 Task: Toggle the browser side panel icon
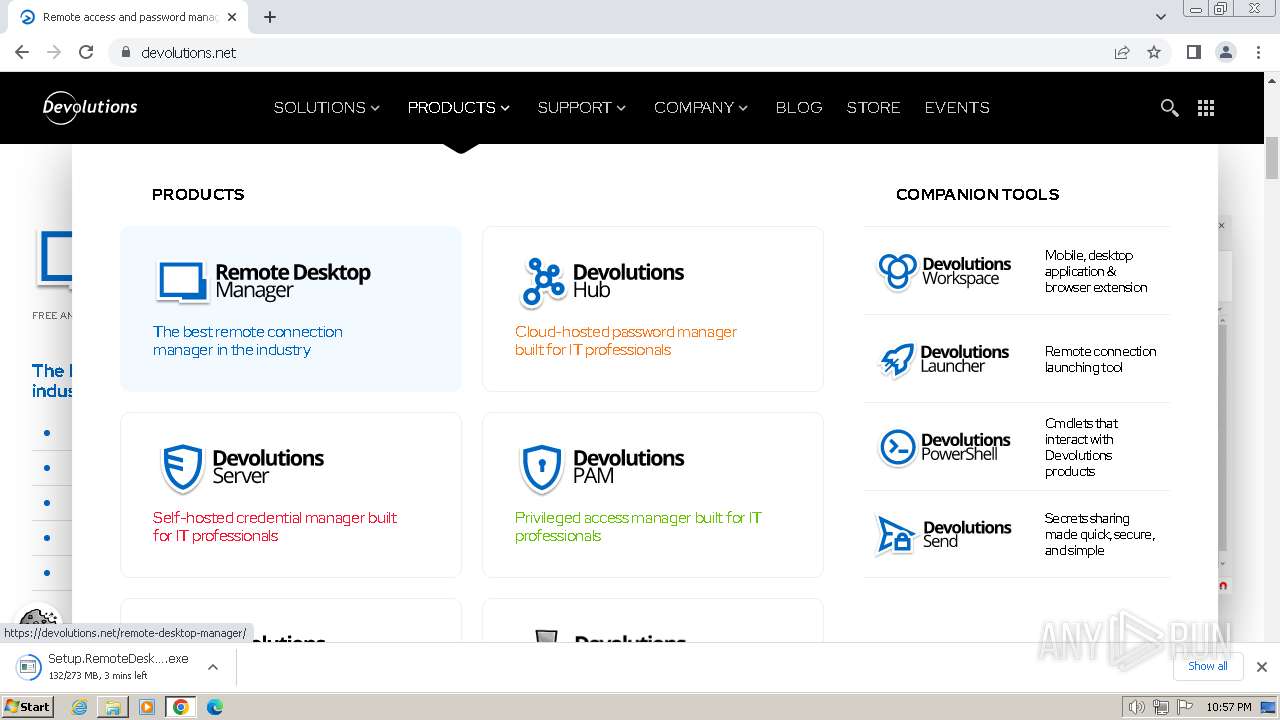(x=1193, y=52)
